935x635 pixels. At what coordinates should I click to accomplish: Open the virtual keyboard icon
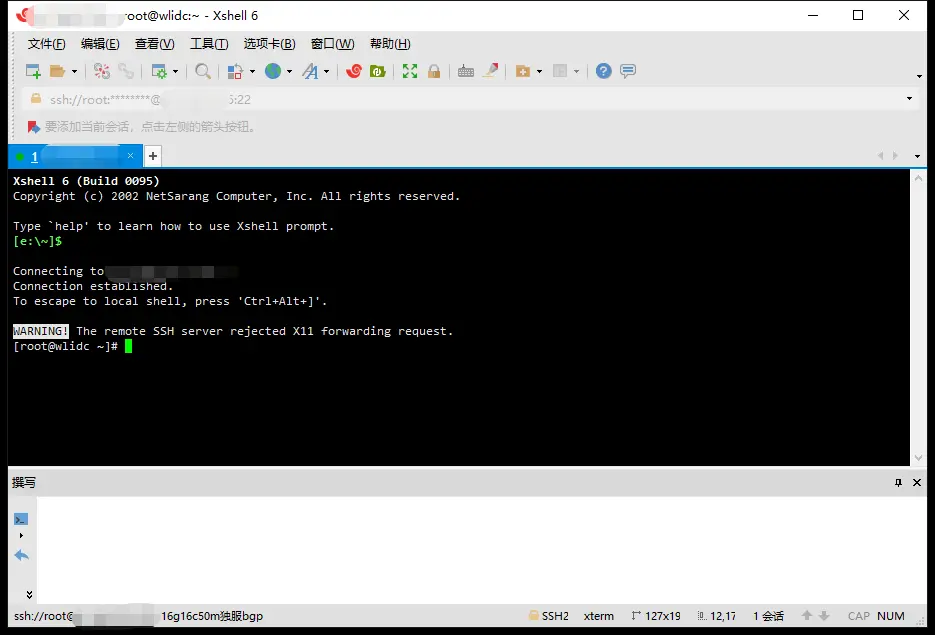coord(466,71)
